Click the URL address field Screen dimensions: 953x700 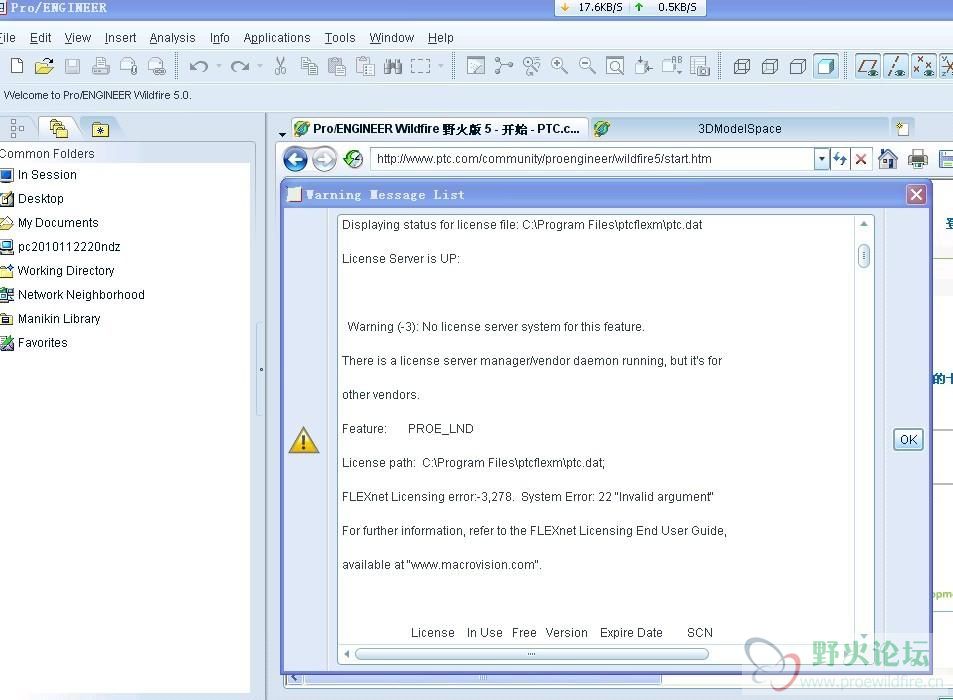593,159
